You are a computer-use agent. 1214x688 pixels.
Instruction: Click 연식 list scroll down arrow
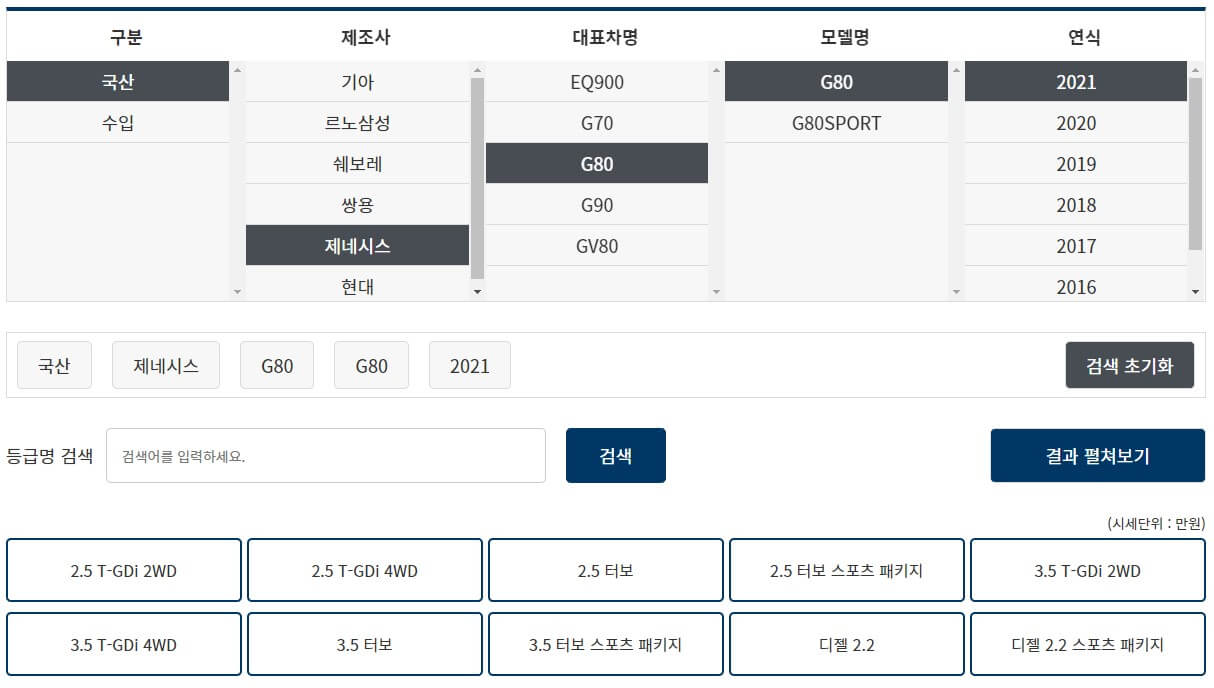[x=1195, y=292]
